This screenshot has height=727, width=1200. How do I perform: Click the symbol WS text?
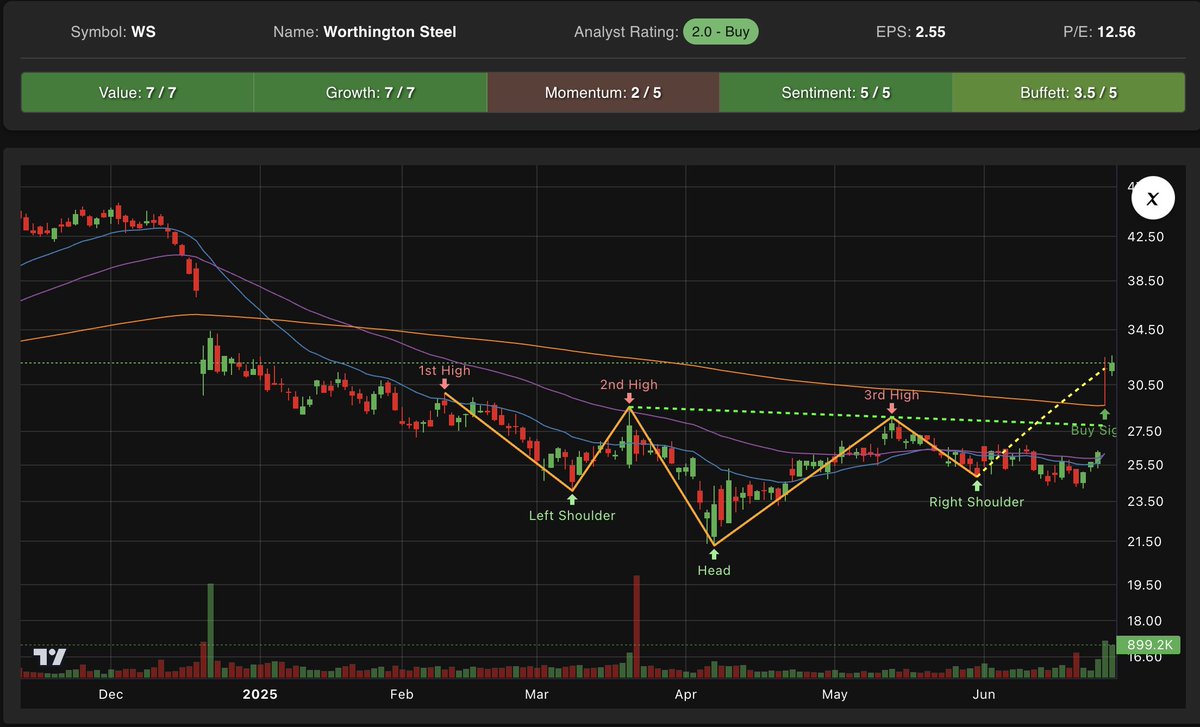144,32
